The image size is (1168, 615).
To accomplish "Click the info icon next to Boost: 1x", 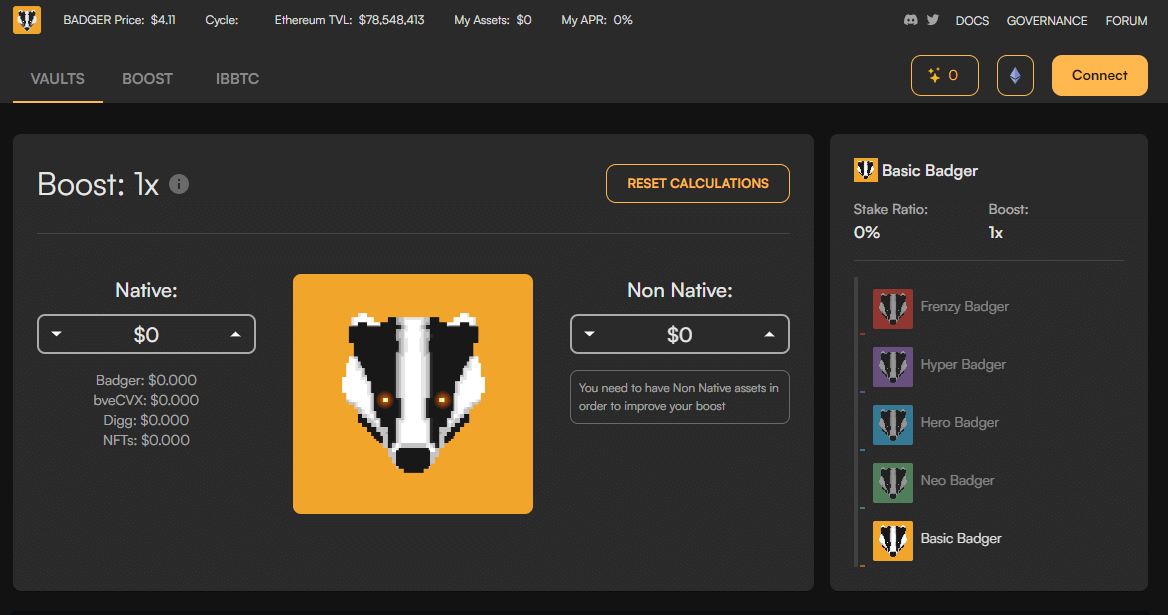I will pyautogui.click(x=179, y=184).
